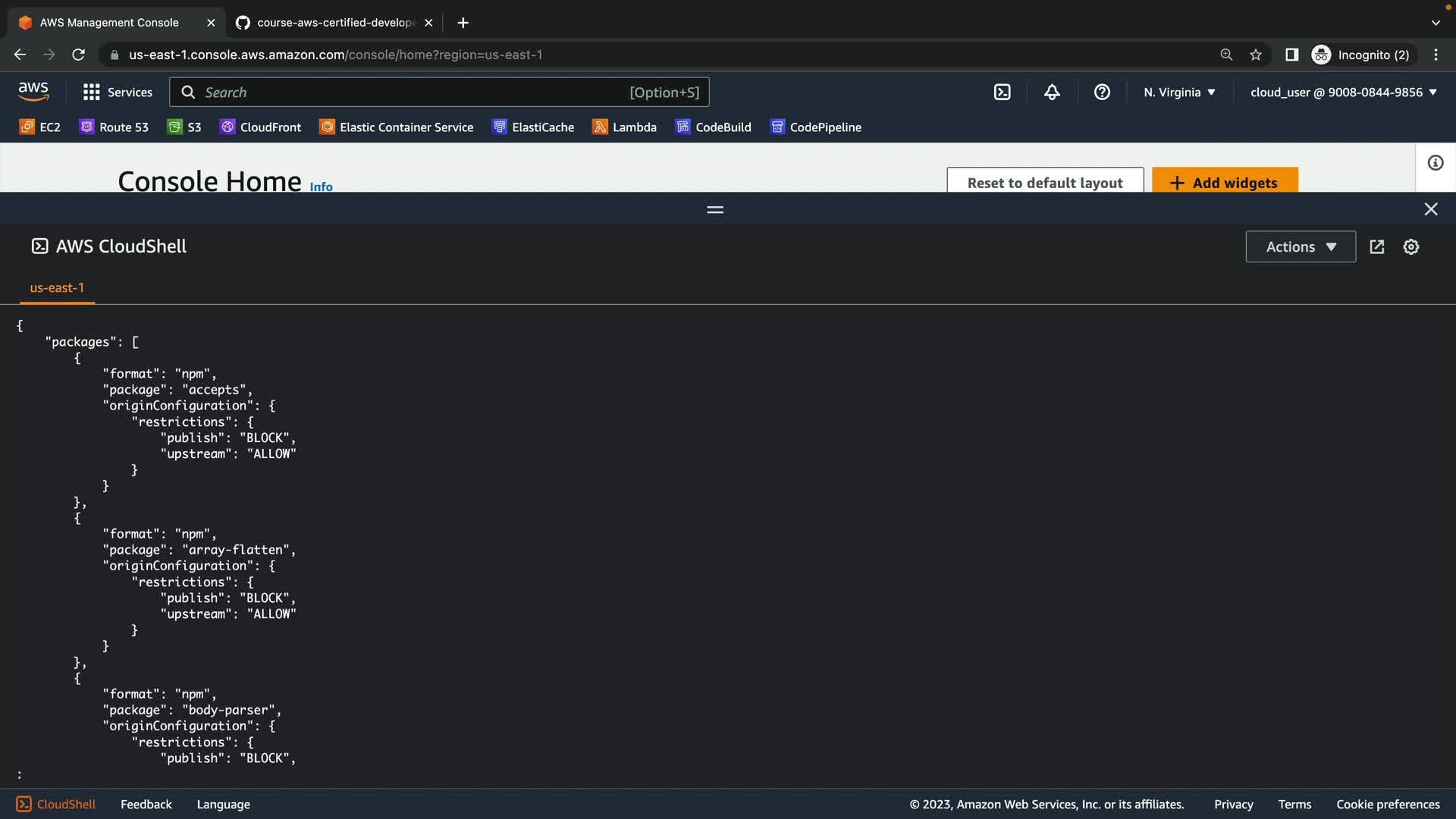Expand the CloudShell Actions dropdown
Screen dimensions: 1456x819
click(x=1300, y=247)
